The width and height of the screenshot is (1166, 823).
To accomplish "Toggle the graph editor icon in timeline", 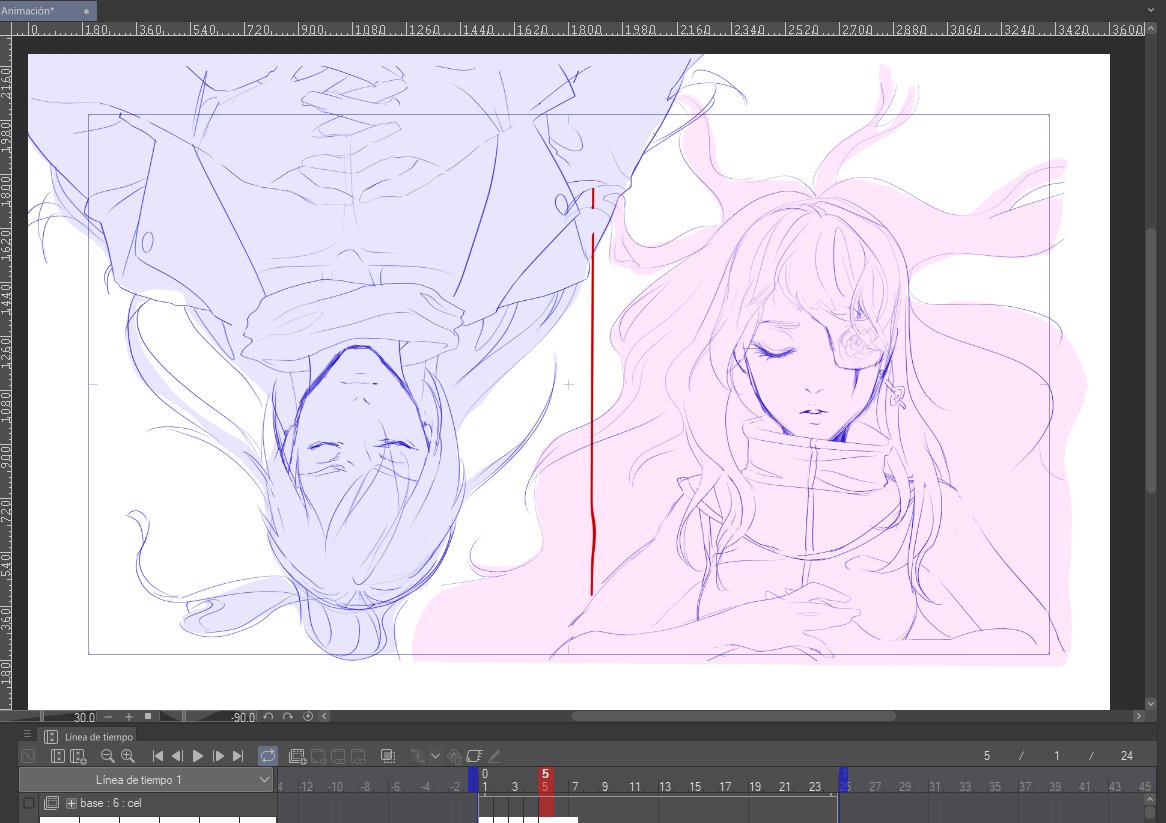I will [x=28, y=756].
